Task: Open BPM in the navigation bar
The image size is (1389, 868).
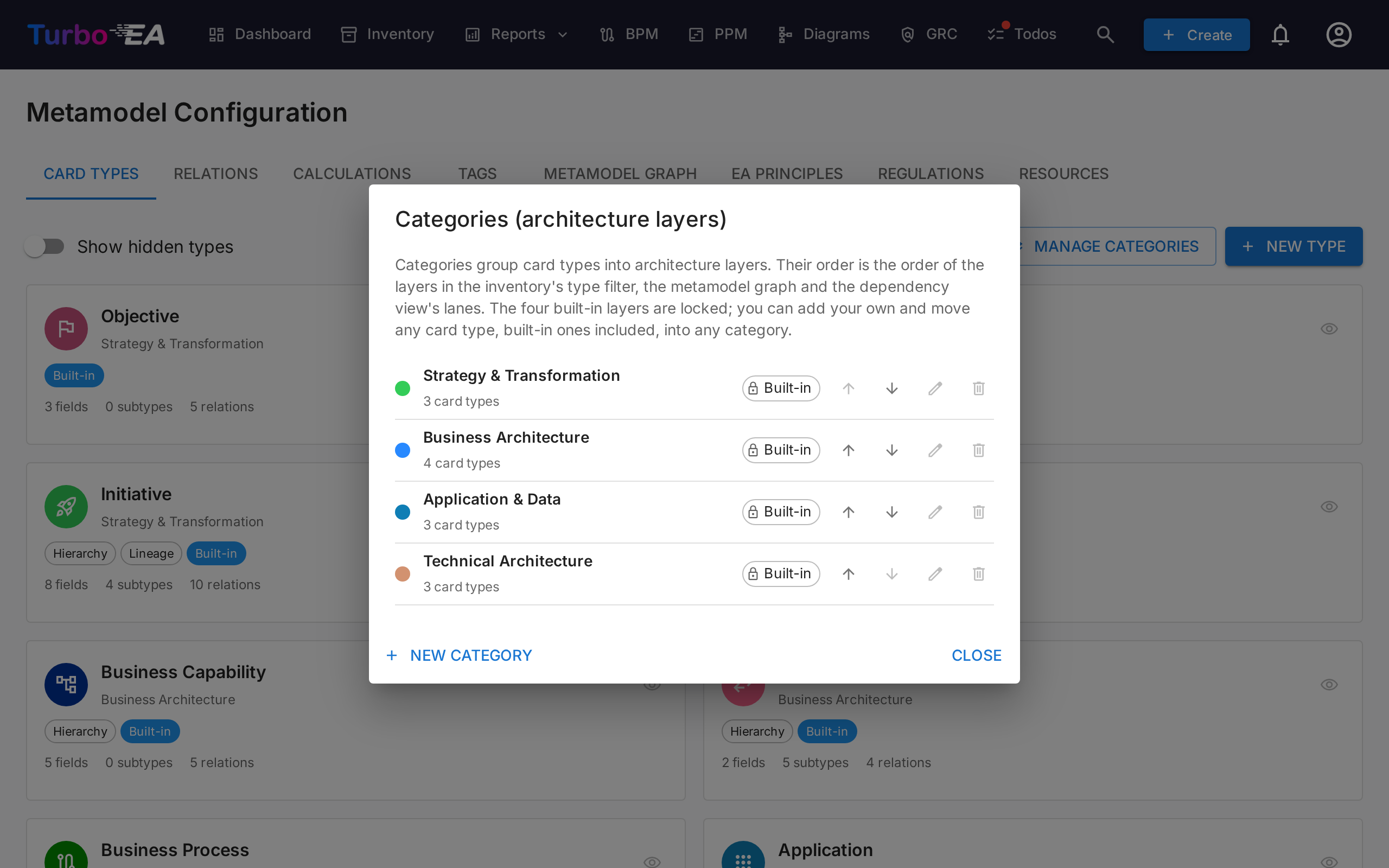Action: (629, 34)
